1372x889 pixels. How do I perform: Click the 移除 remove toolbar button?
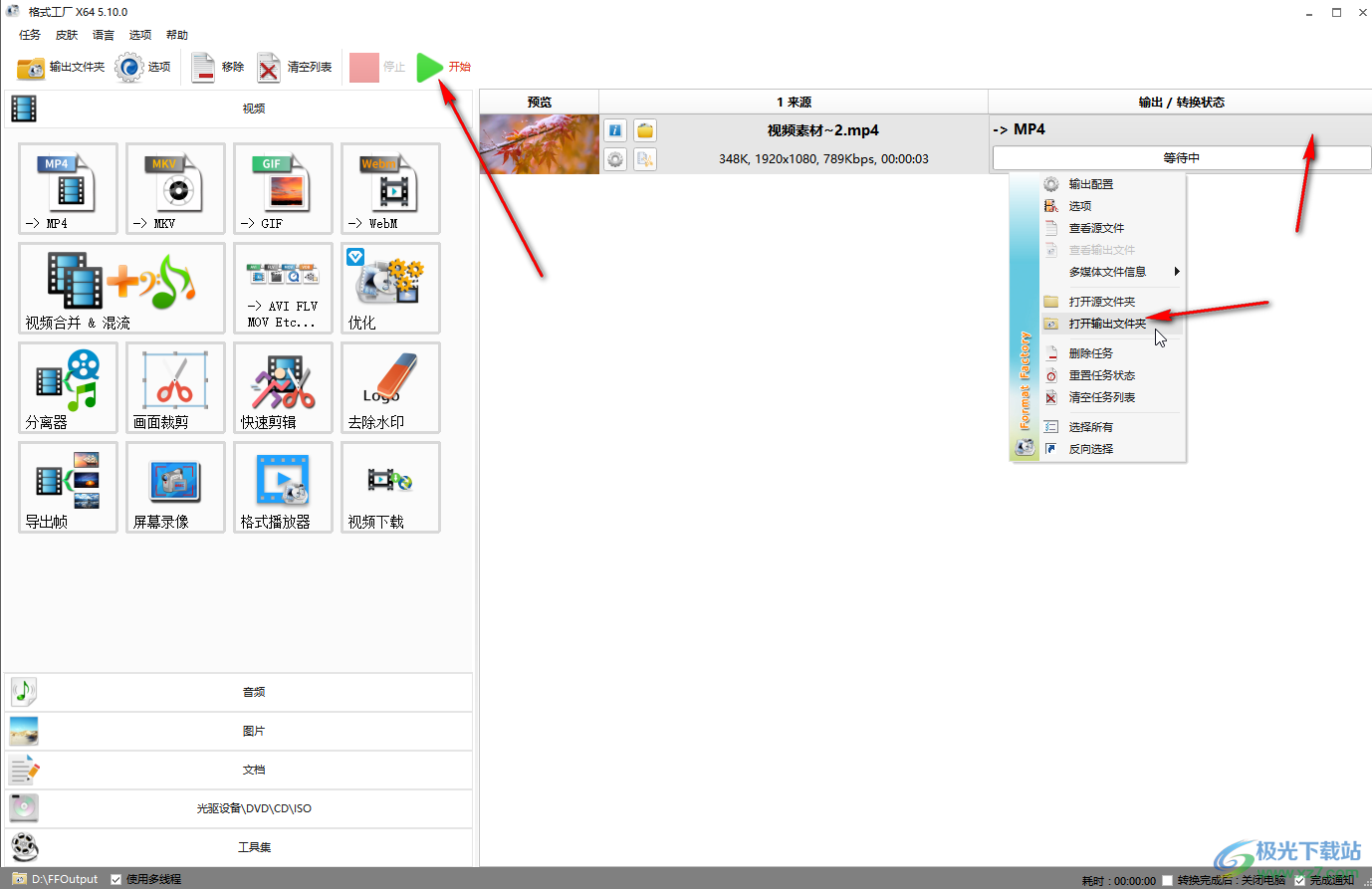[x=217, y=67]
